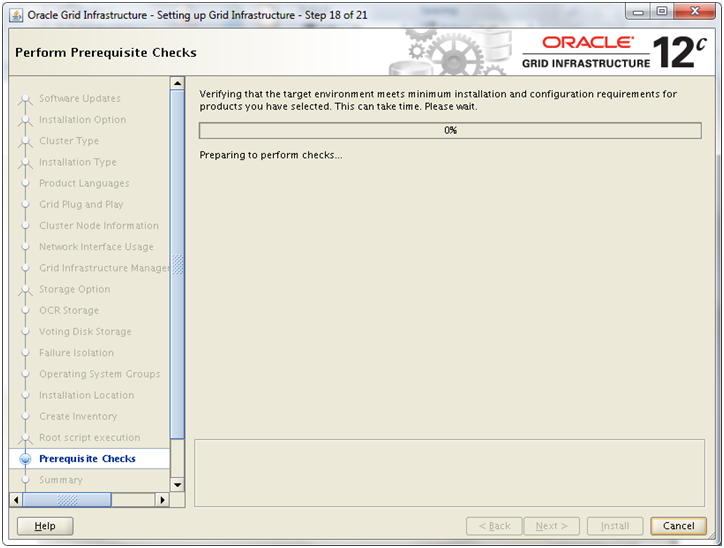Image resolution: width=724 pixels, height=548 pixels.
Task: Click the vertical scrollbar thumb of the step list
Action: (x=177, y=264)
